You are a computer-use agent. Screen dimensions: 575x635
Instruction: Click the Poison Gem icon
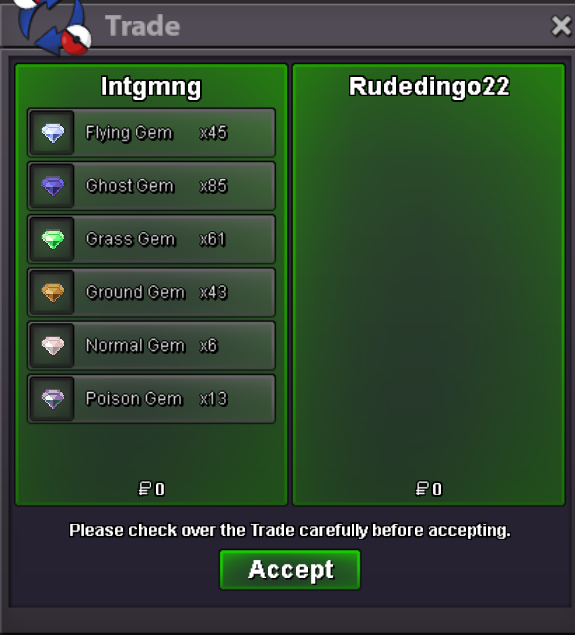click(x=53, y=399)
